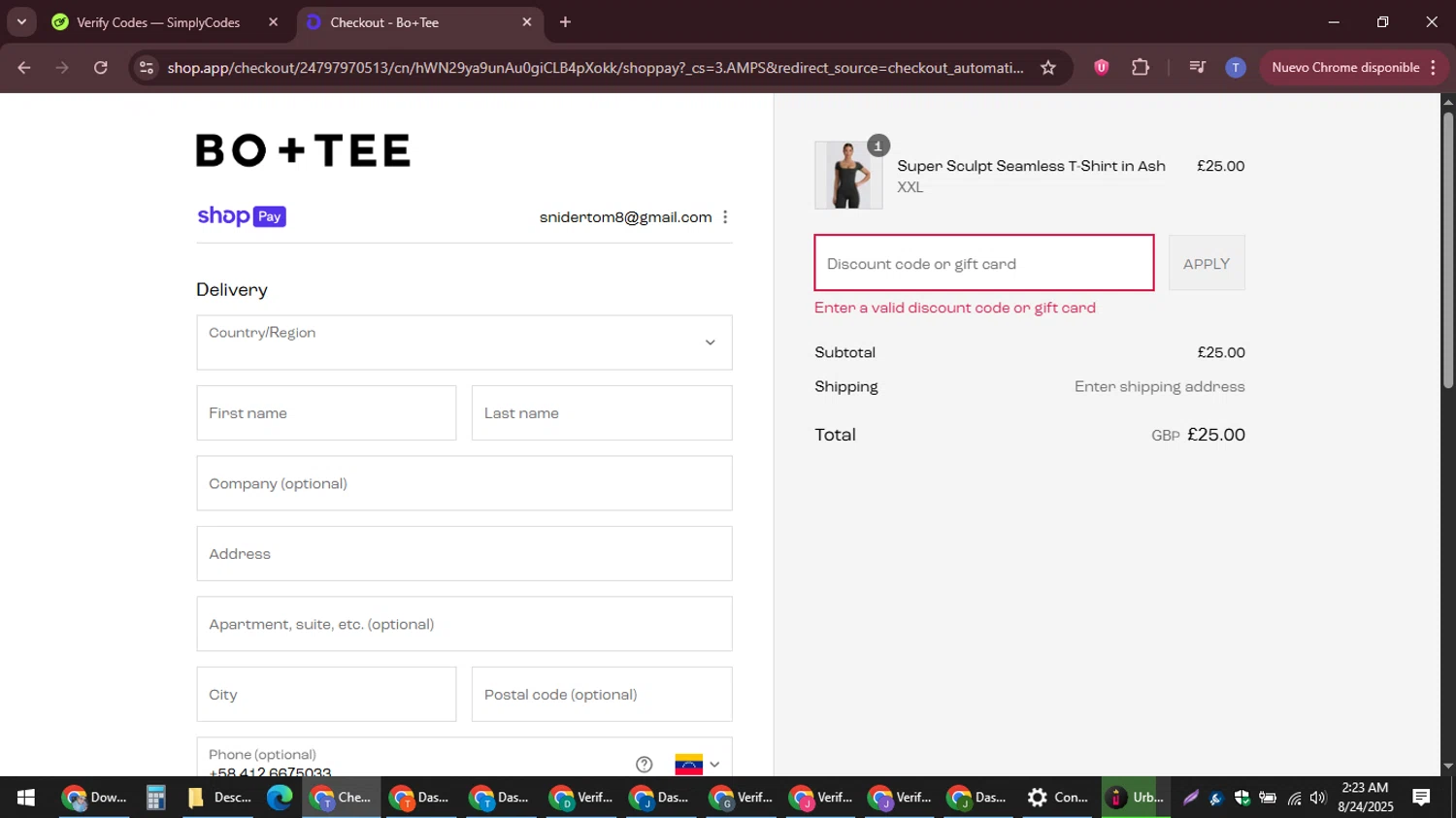Focus the Company (optional) field
The width and height of the screenshot is (1456, 818).
(x=464, y=483)
